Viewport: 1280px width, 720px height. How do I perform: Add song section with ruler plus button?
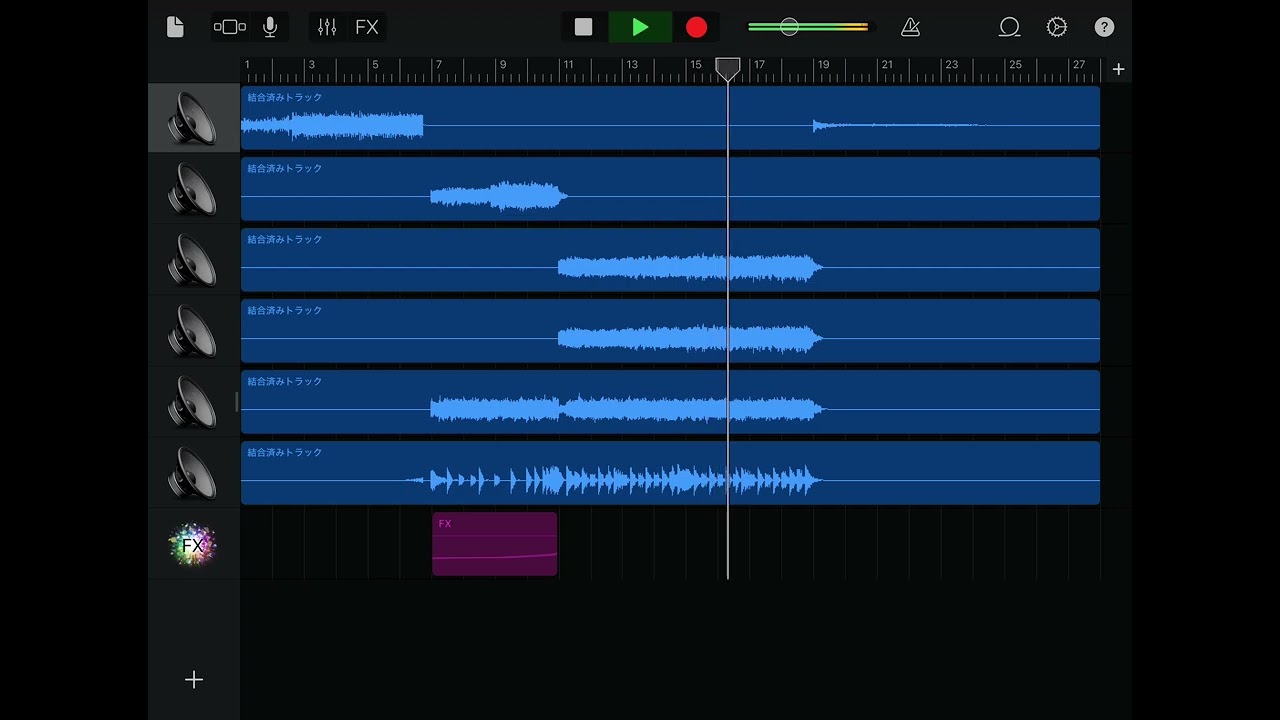point(1118,69)
